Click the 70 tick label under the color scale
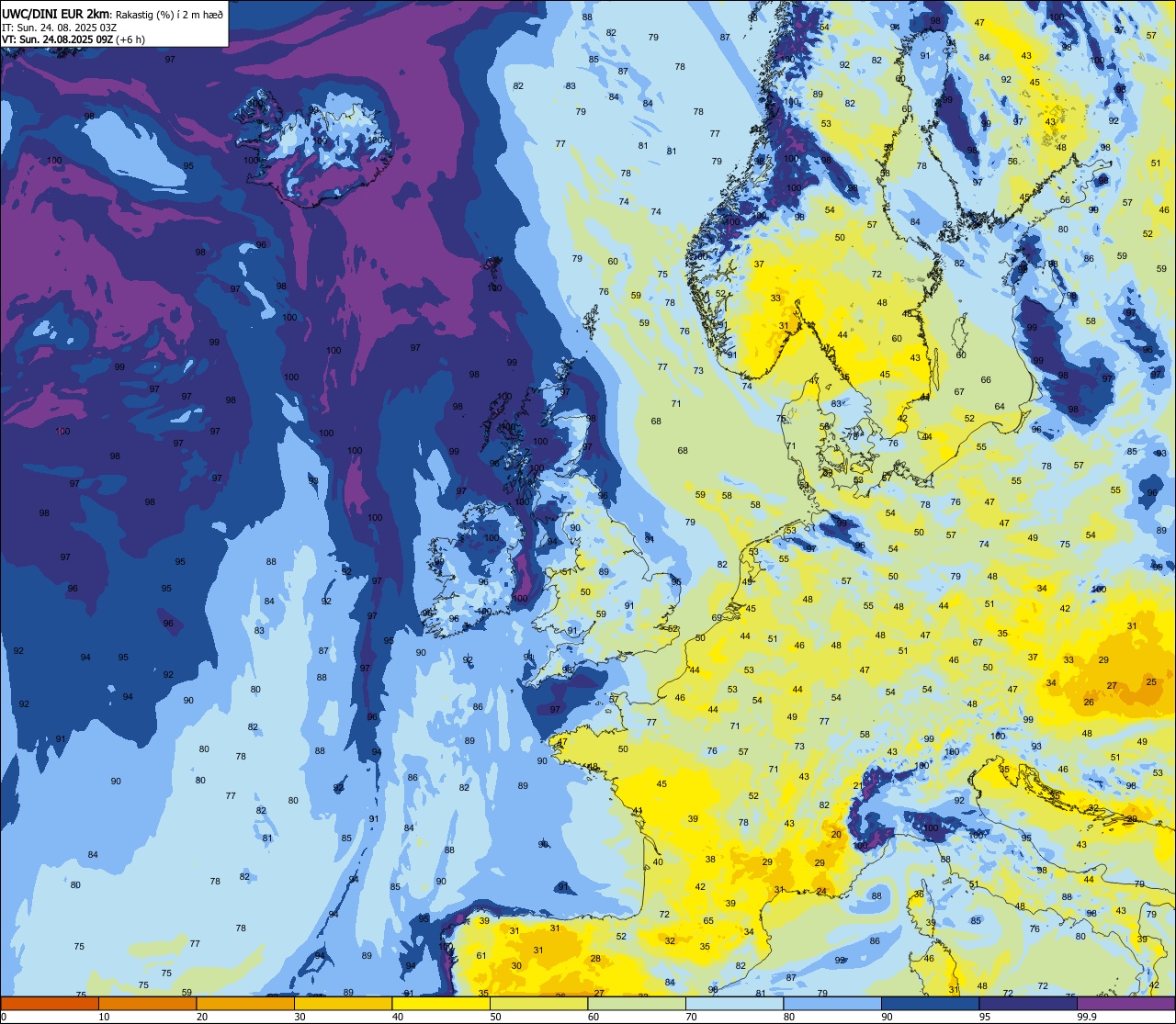Screen dimensions: 1176x1024 pos(691,1017)
